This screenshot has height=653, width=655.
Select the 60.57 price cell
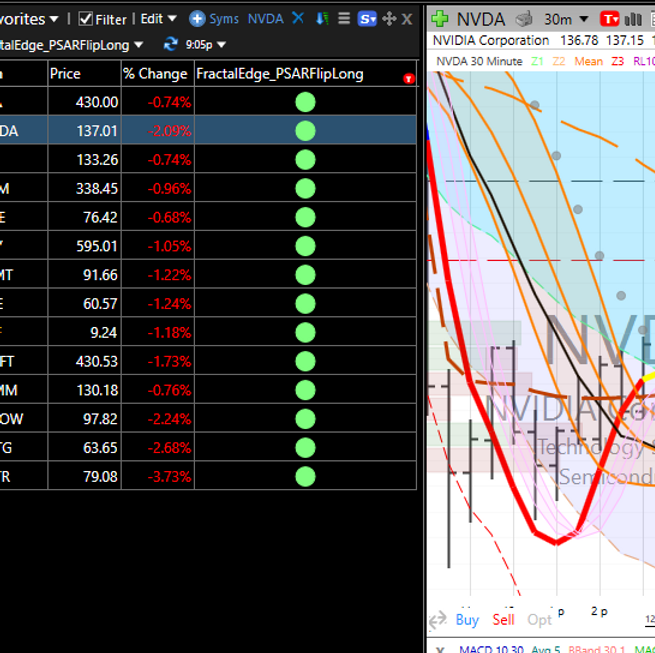tap(84, 304)
